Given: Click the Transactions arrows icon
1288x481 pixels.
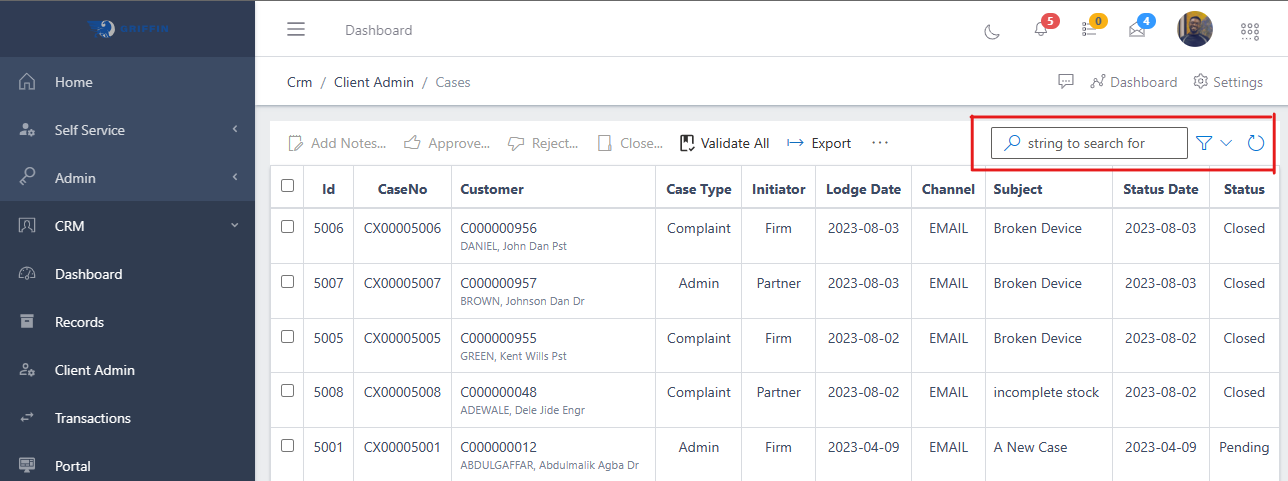Looking at the screenshot, I should coord(28,418).
